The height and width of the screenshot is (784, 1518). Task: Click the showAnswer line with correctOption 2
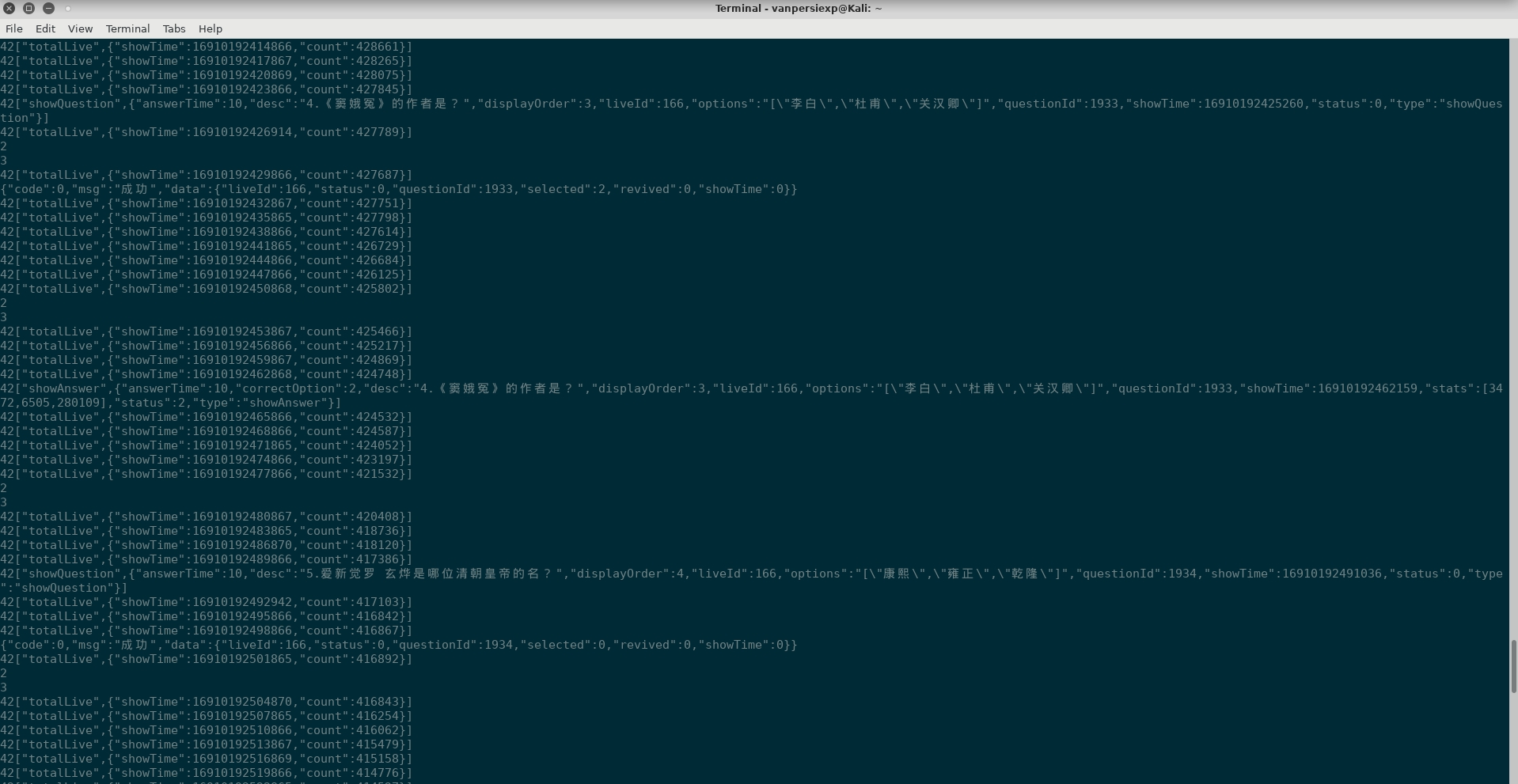pos(751,396)
